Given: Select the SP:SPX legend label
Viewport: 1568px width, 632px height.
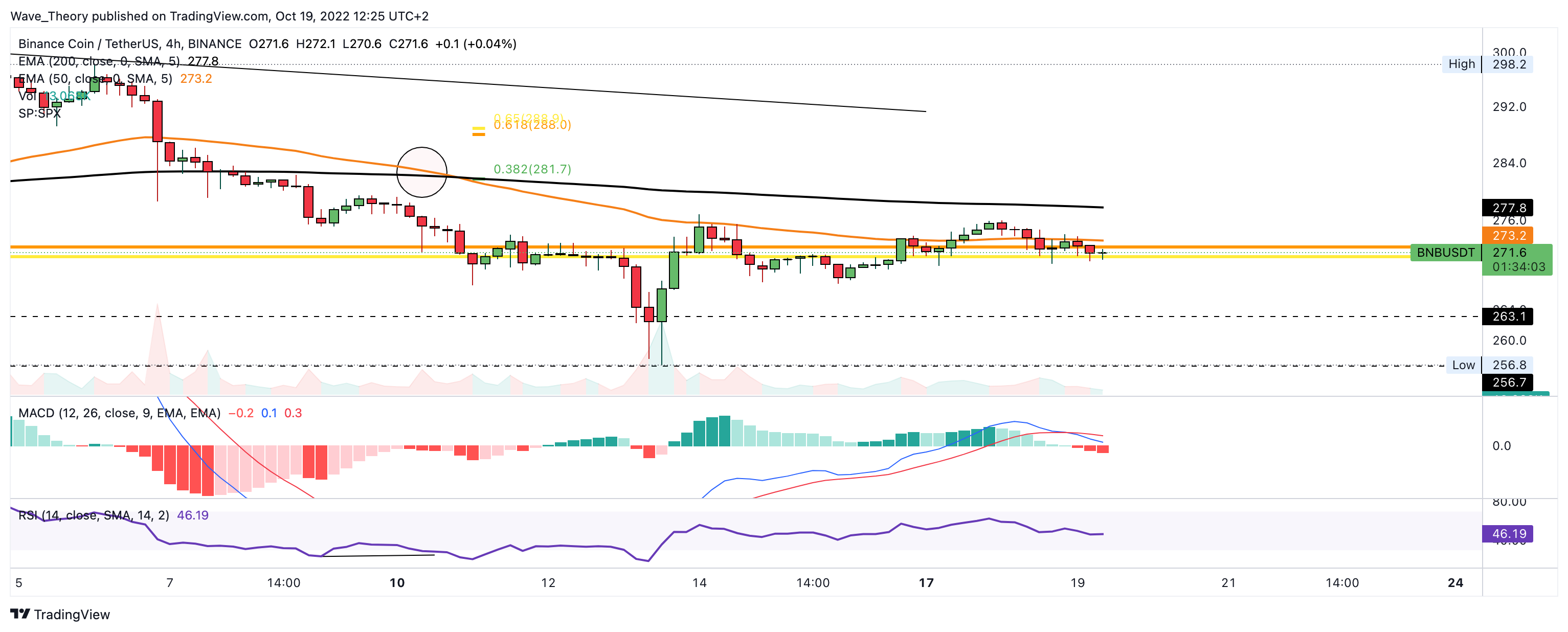Looking at the screenshot, I should (39, 114).
